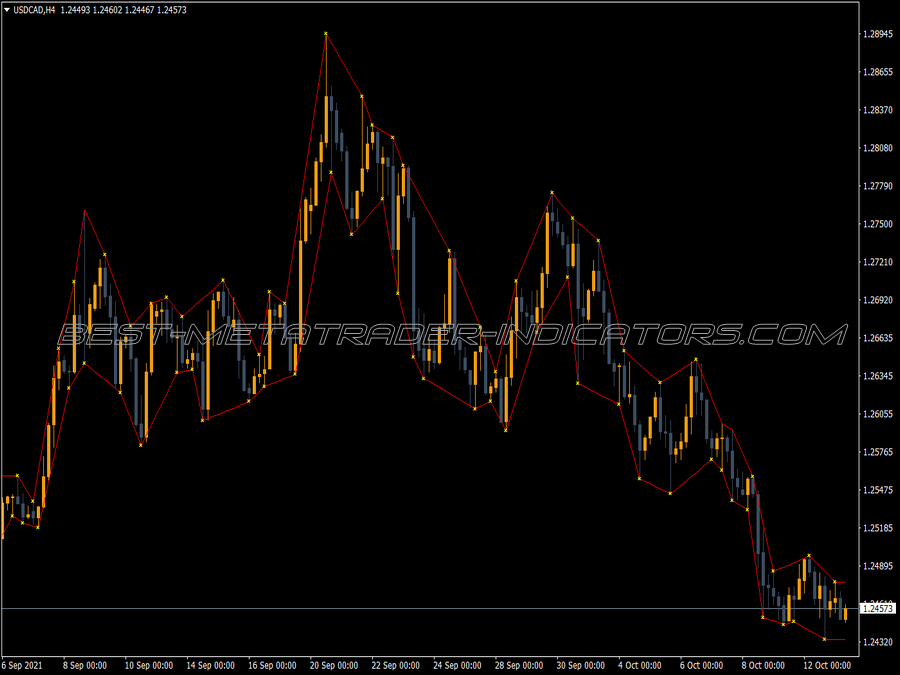Image resolution: width=900 pixels, height=675 pixels.
Task: Click price level 1.28080 on scale
Action: pos(878,148)
